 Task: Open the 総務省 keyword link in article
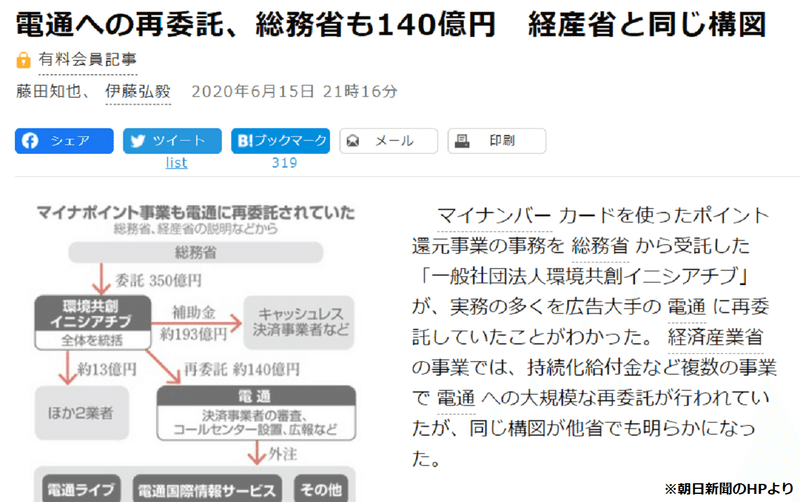(x=600, y=246)
